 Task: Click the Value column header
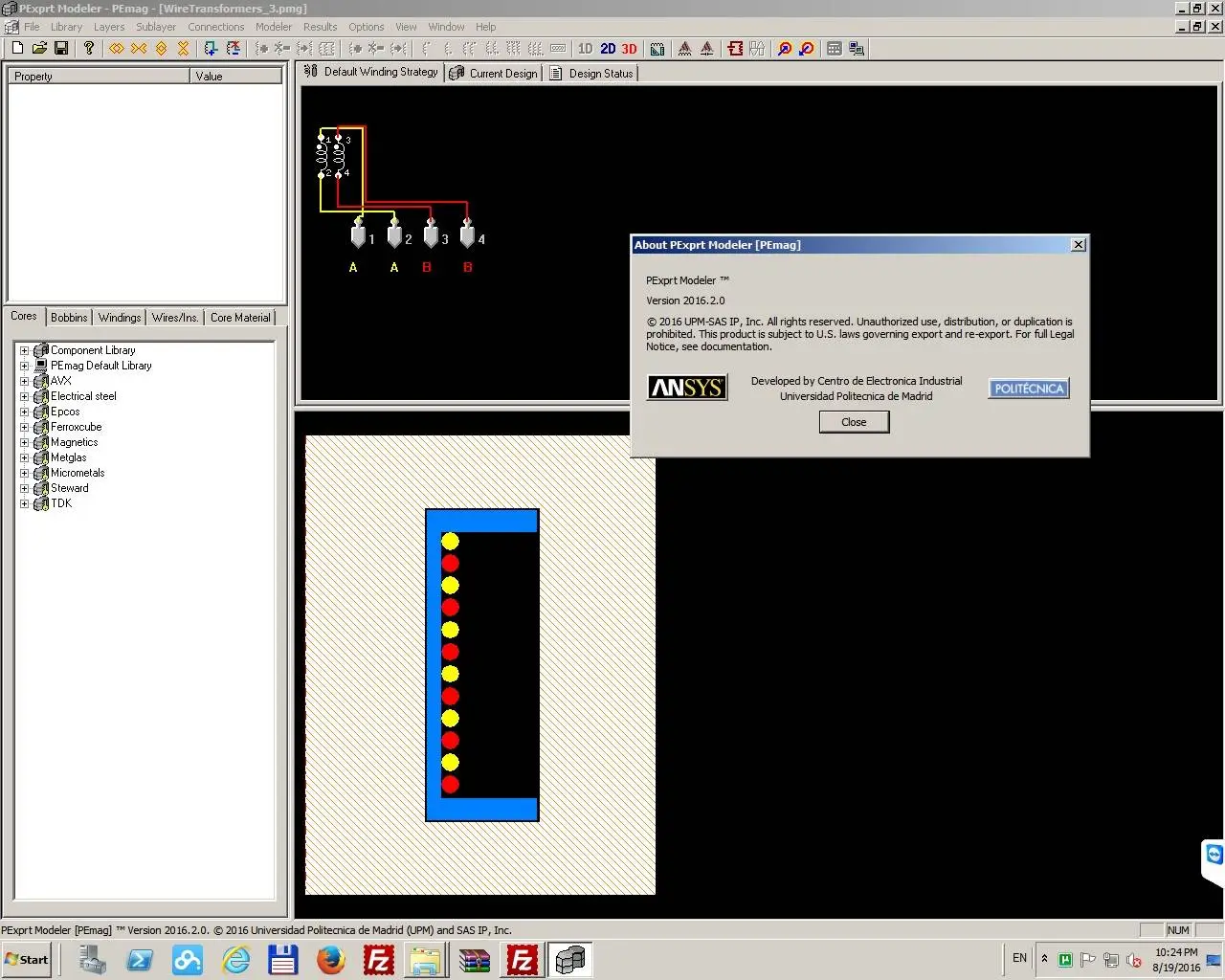pos(235,76)
